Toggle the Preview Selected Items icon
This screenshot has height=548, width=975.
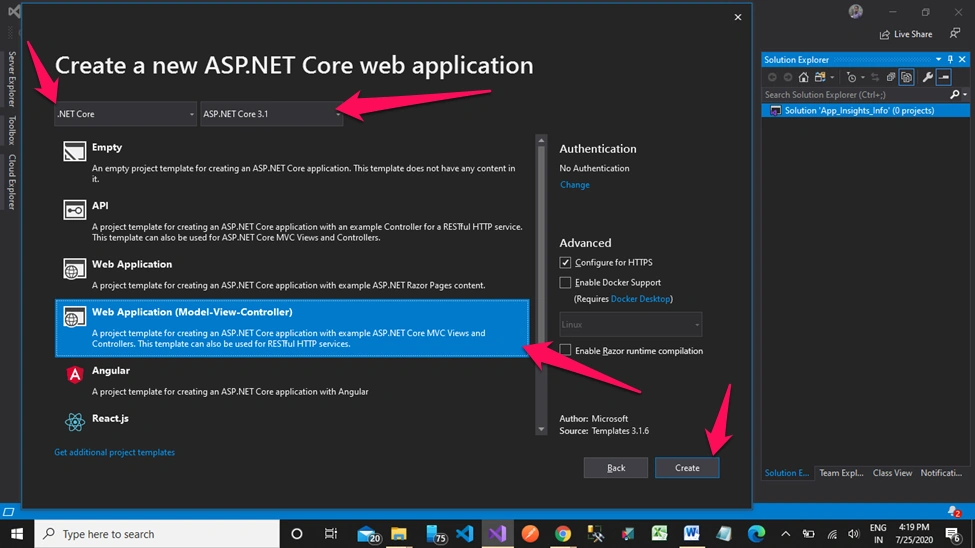pos(944,77)
